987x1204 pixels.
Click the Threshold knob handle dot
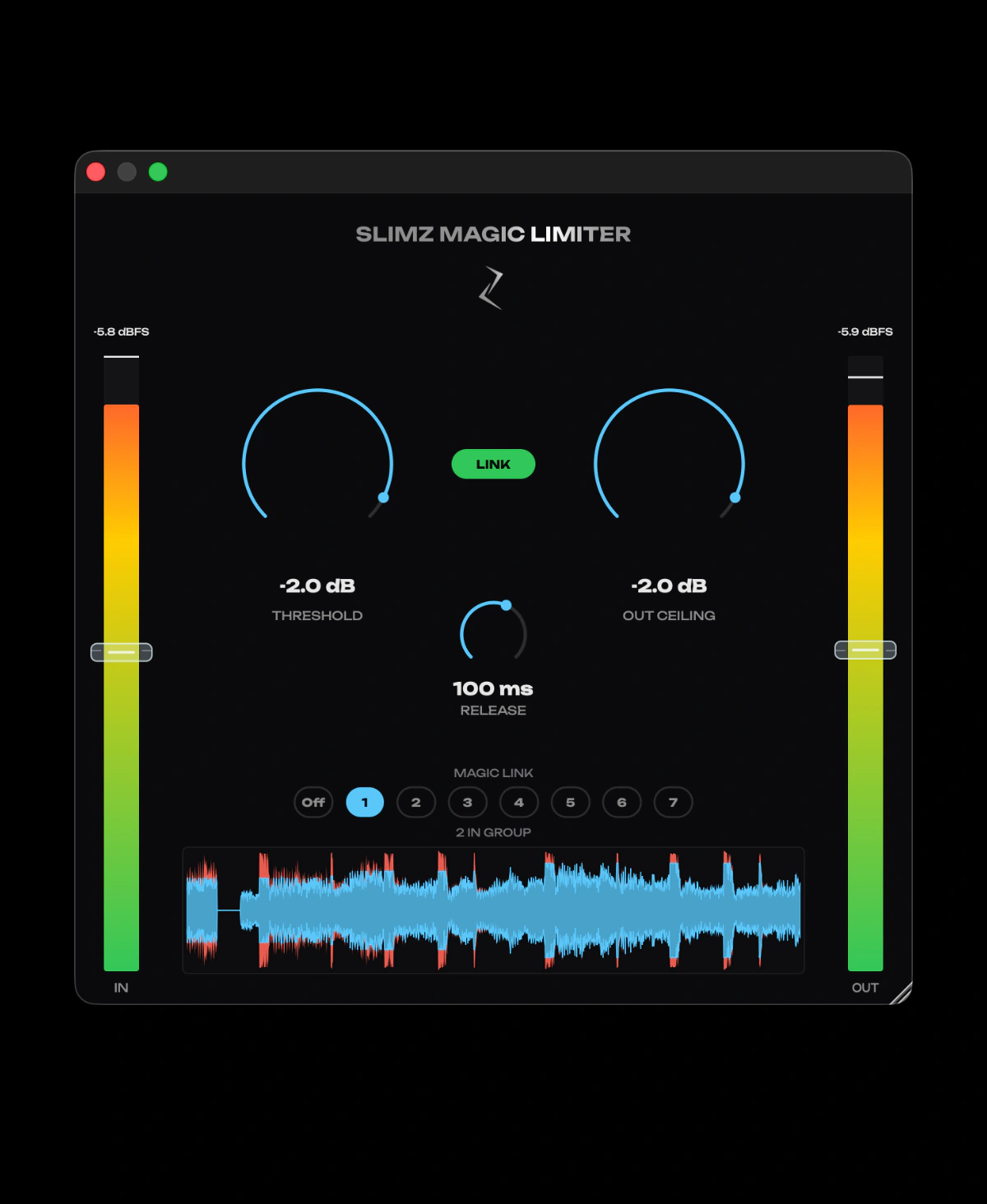(x=383, y=498)
